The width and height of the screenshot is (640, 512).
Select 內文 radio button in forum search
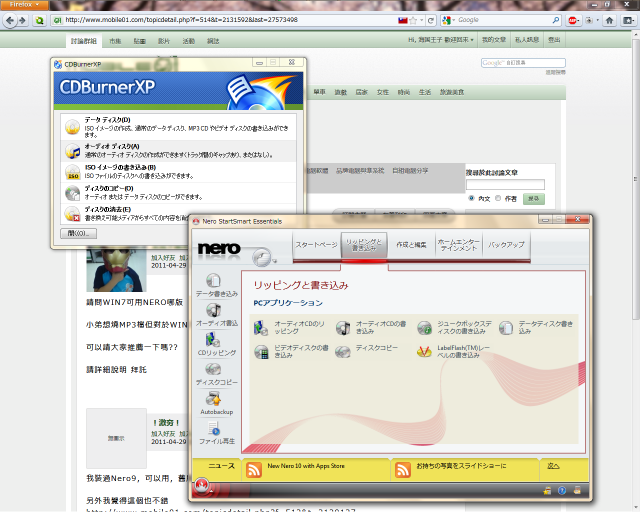coord(471,198)
